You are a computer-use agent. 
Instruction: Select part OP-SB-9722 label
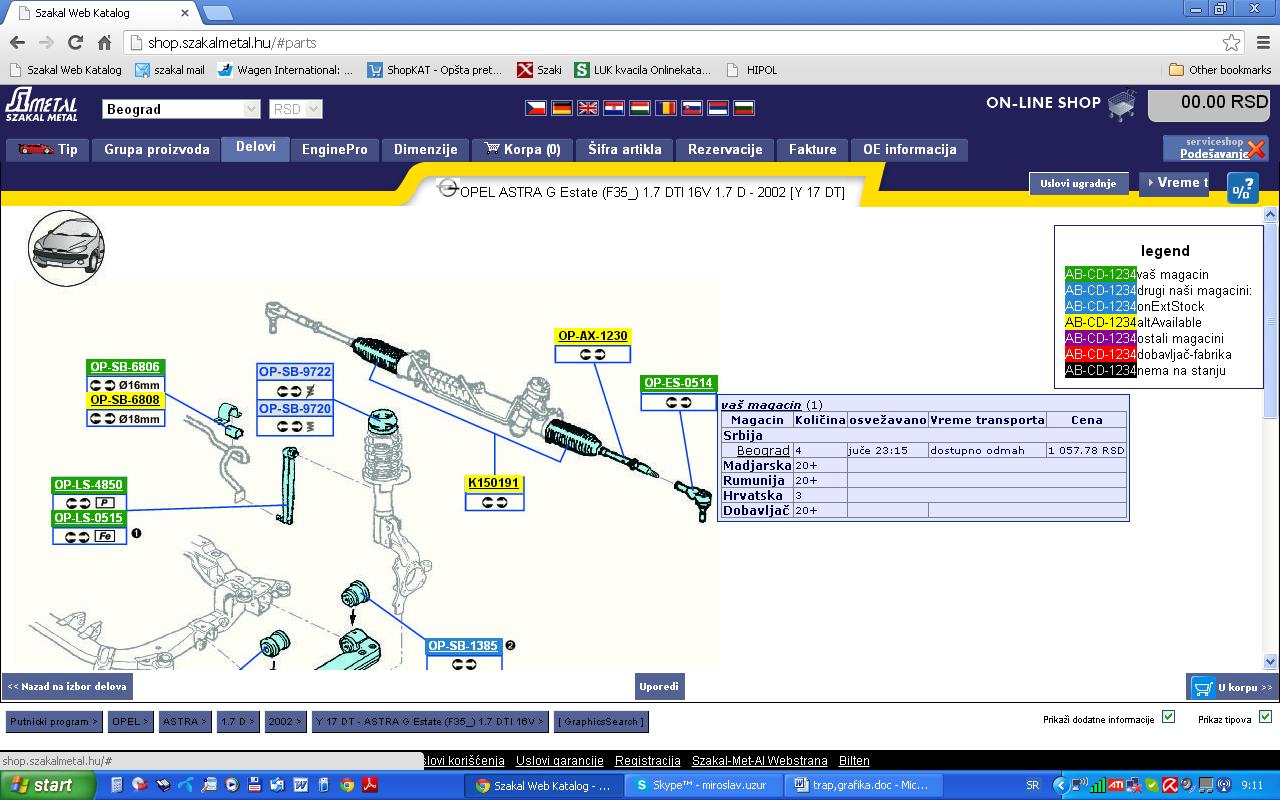(x=295, y=372)
